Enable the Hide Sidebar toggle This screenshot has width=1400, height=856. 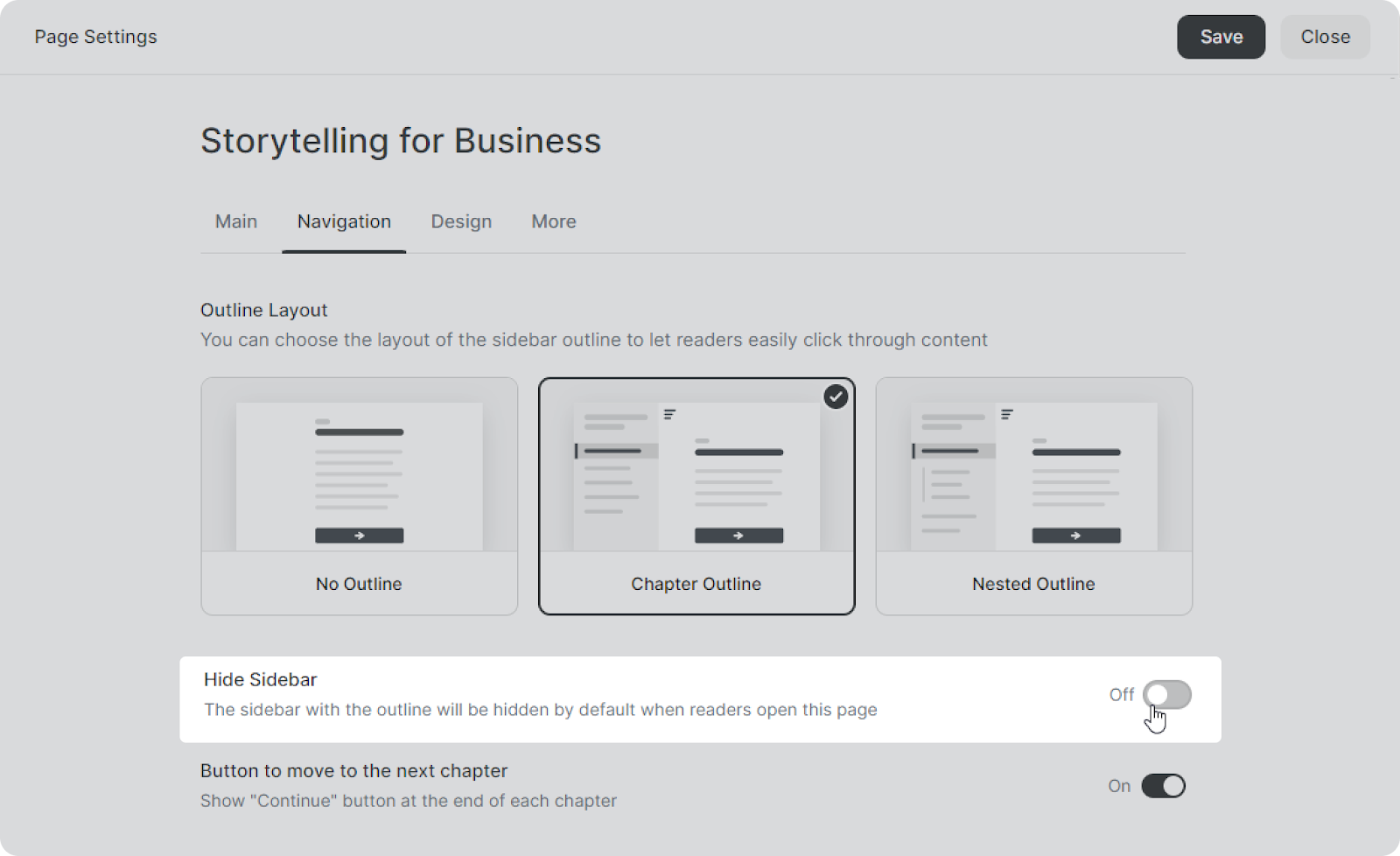(1166, 695)
